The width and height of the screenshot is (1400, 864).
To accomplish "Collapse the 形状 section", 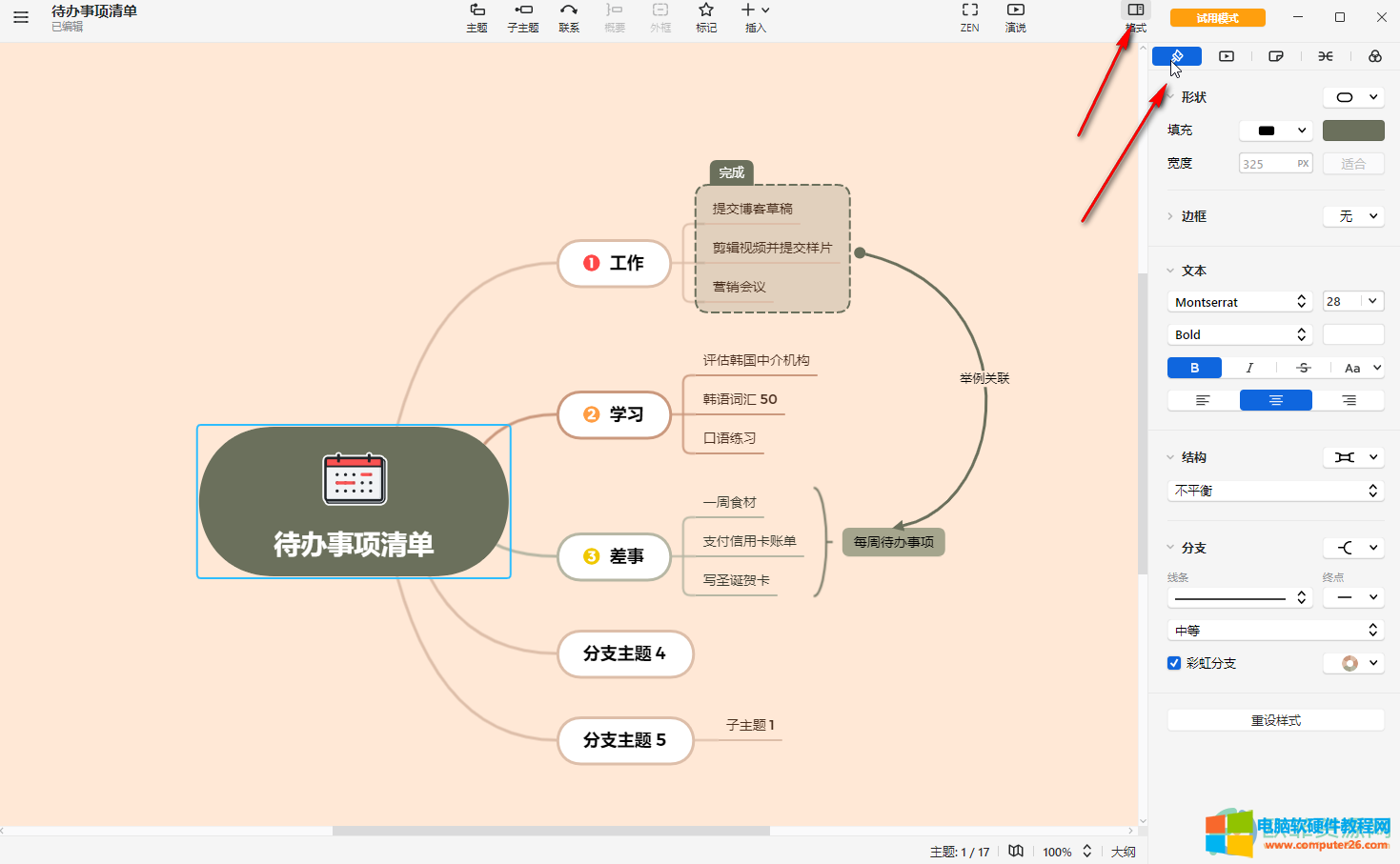I will tap(1170, 97).
